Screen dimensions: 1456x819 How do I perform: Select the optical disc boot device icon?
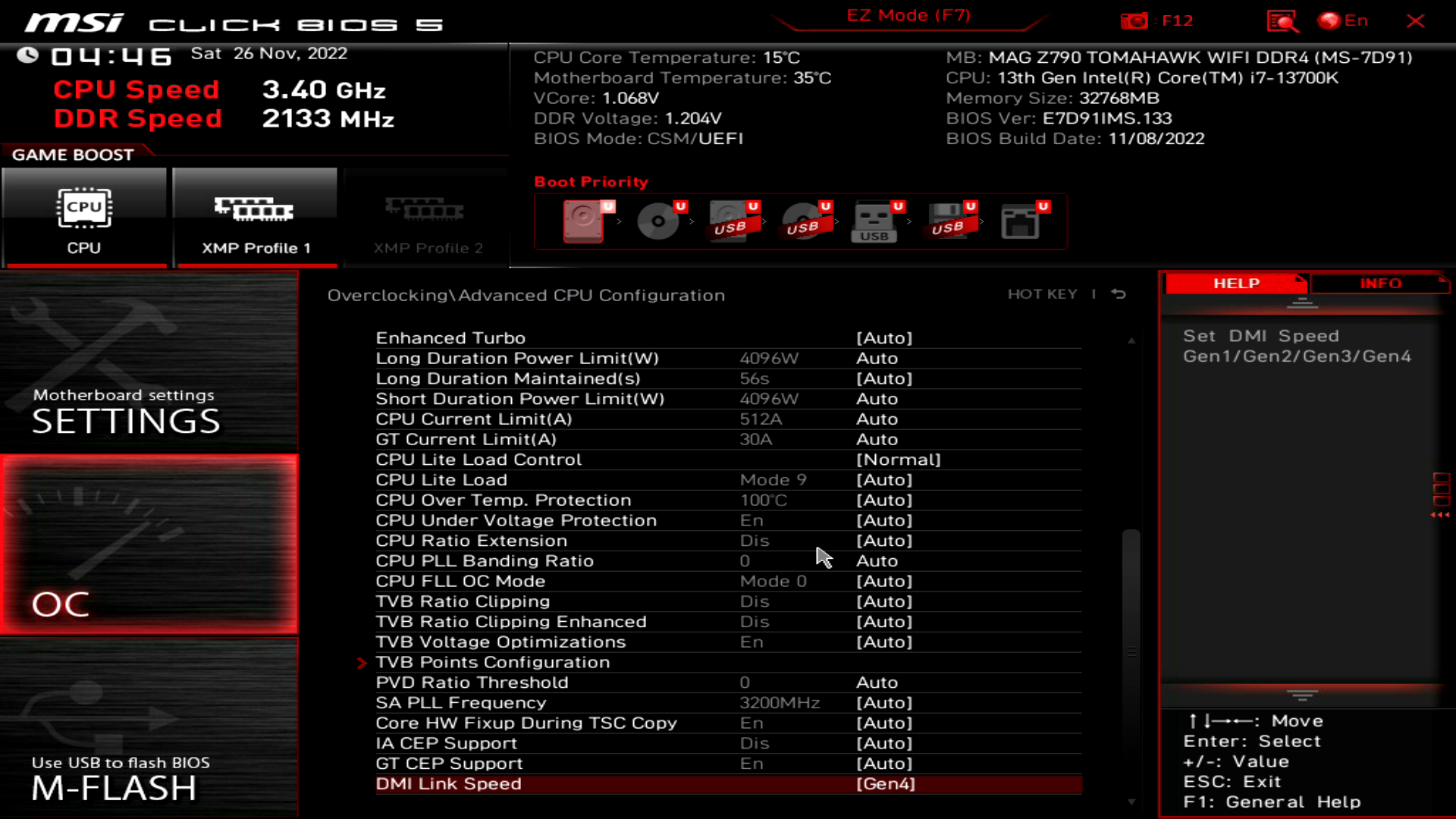(x=659, y=221)
